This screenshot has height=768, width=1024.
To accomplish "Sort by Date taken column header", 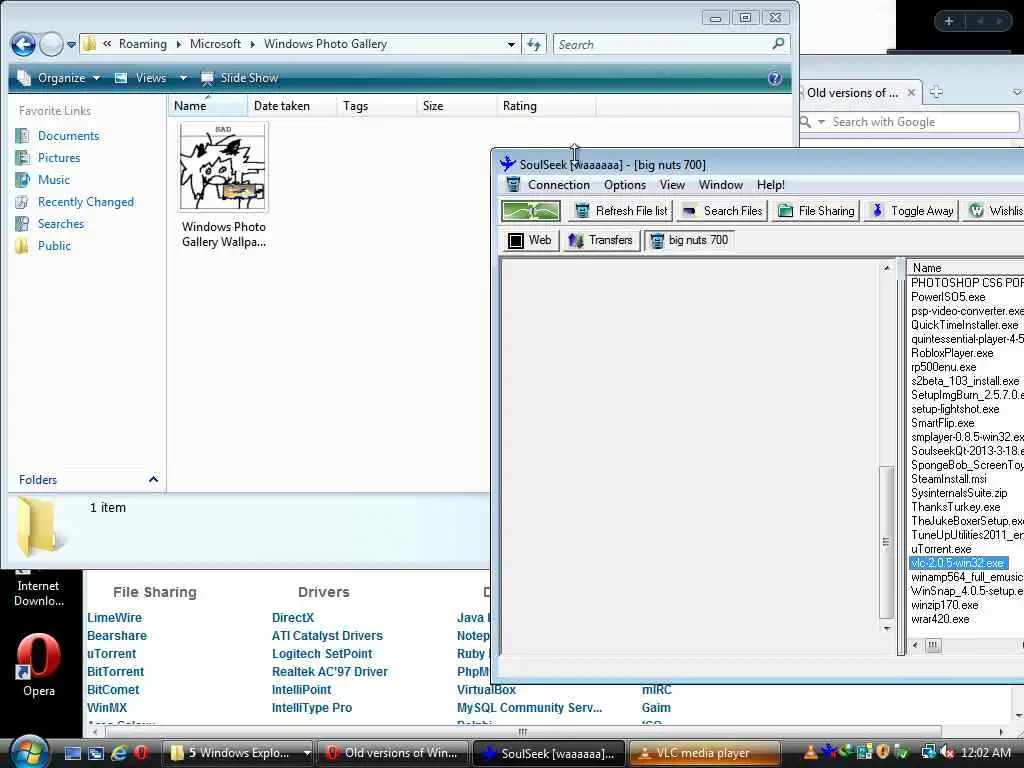I will (x=292, y=106).
